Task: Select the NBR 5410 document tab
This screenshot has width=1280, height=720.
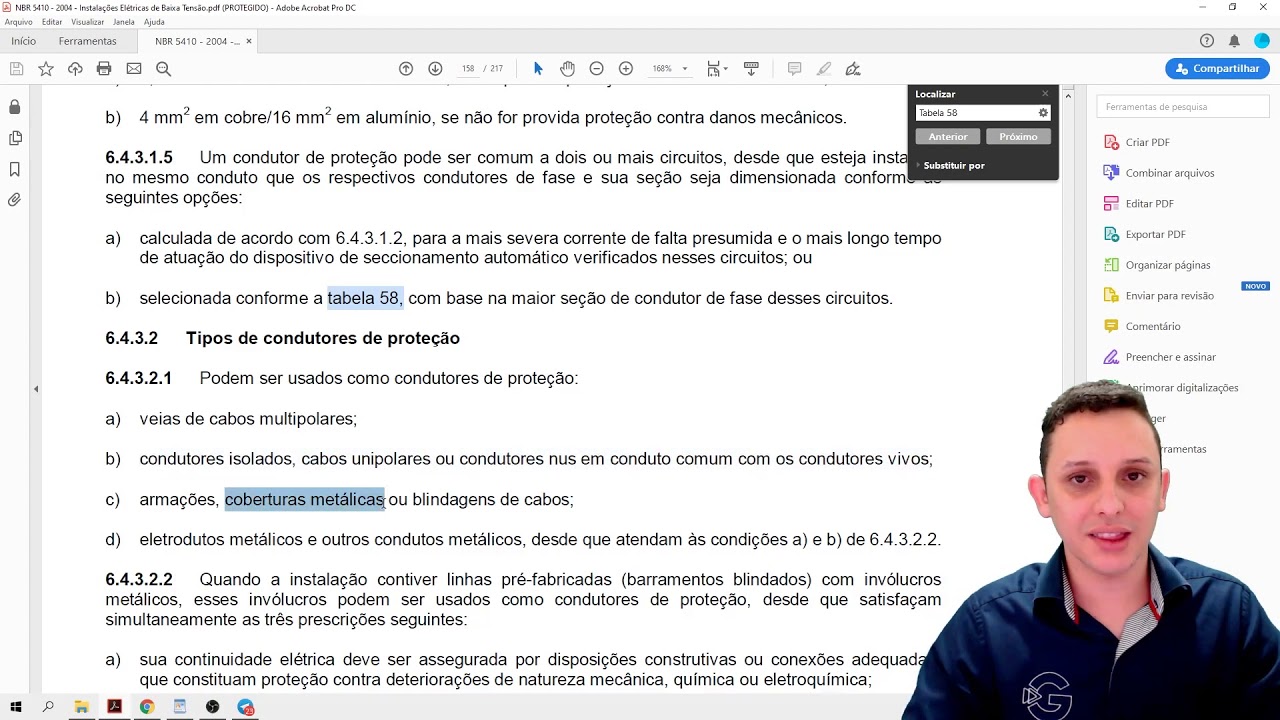Action: pyautogui.click(x=197, y=41)
